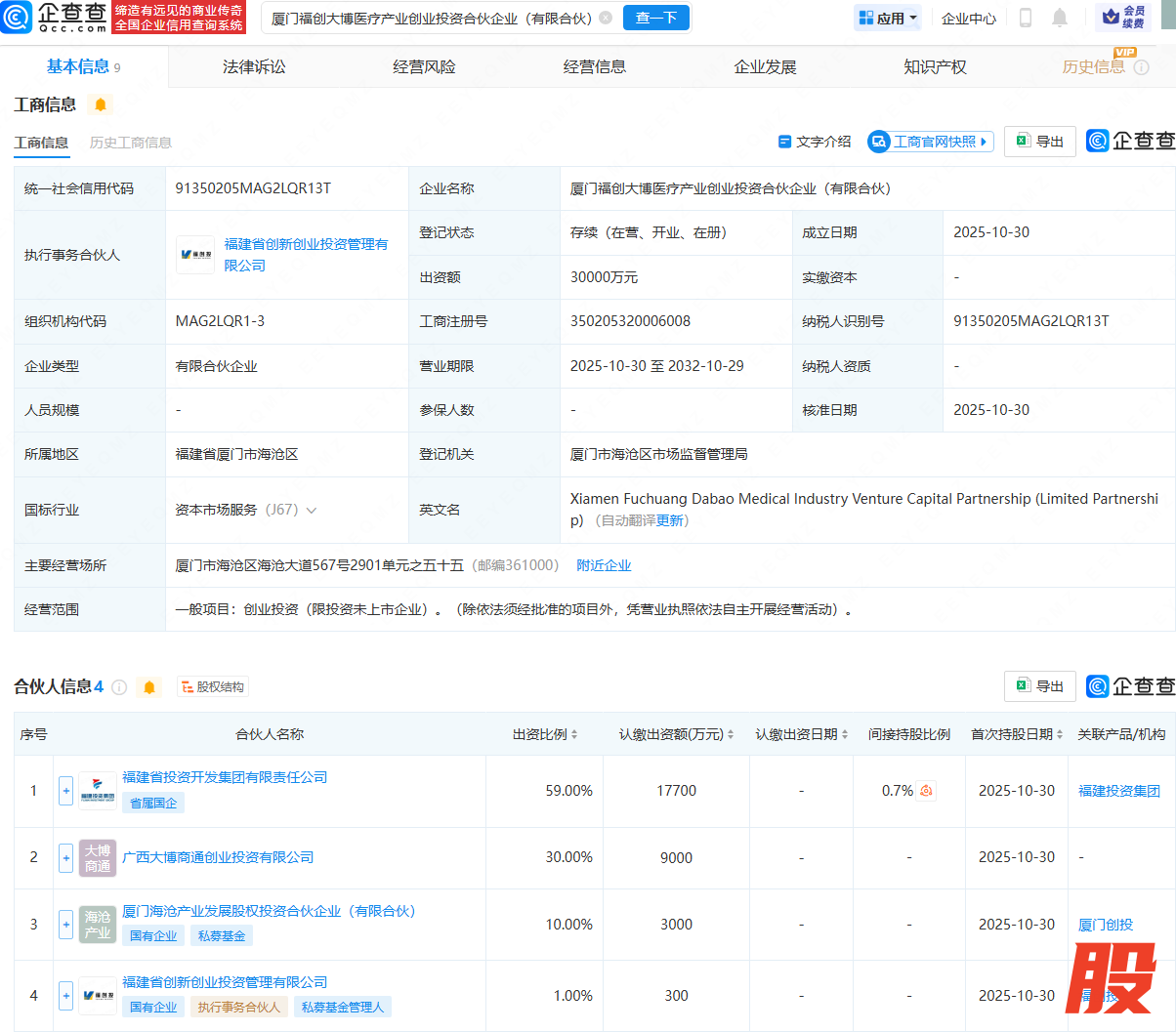Click the indirect shareholding icon beside 0.7%

[x=926, y=791]
